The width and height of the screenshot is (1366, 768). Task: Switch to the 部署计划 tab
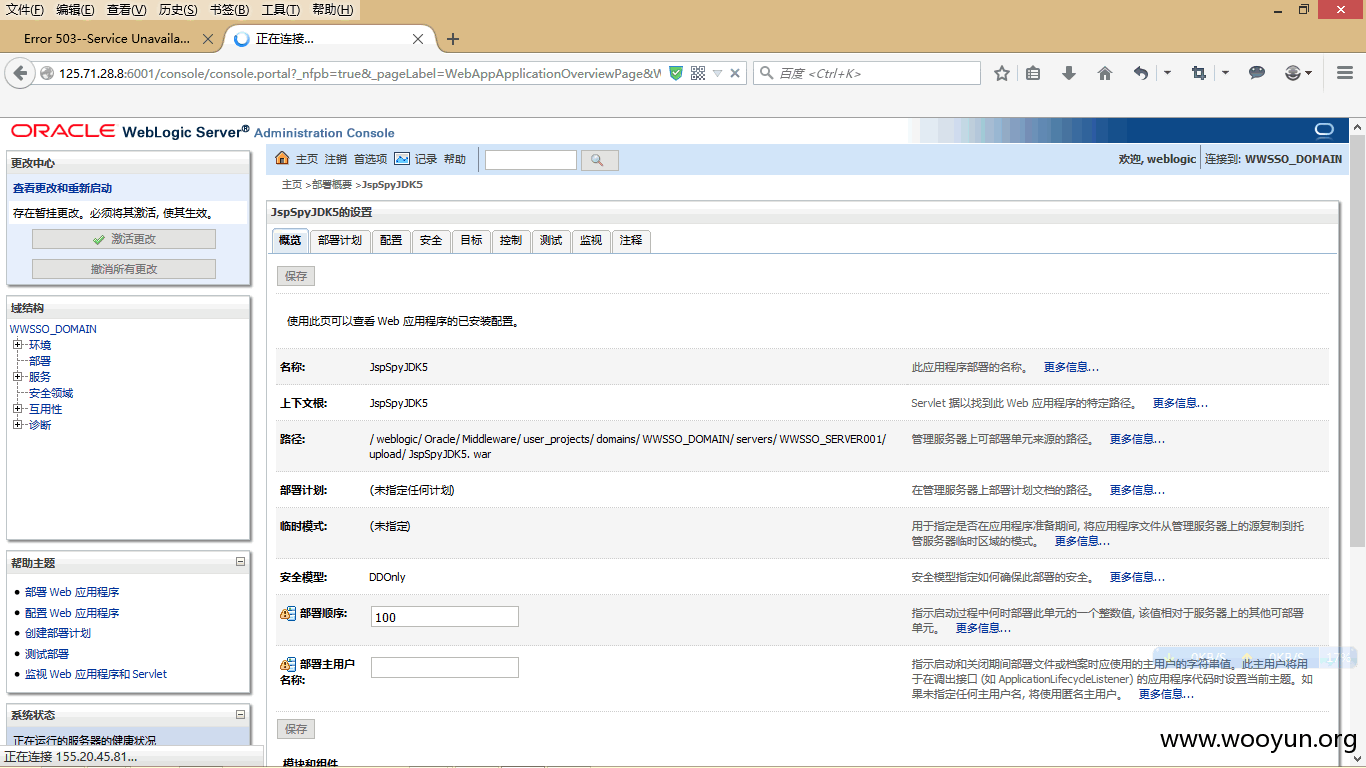click(x=340, y=241)
